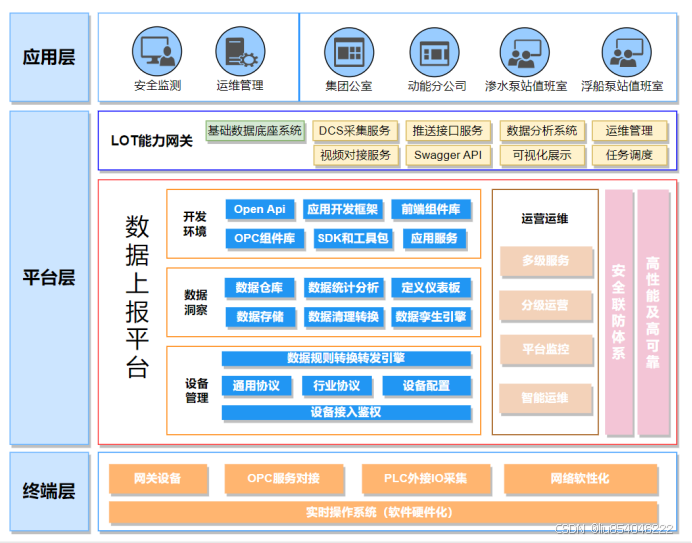Open the Open Api block

[260, 210]
